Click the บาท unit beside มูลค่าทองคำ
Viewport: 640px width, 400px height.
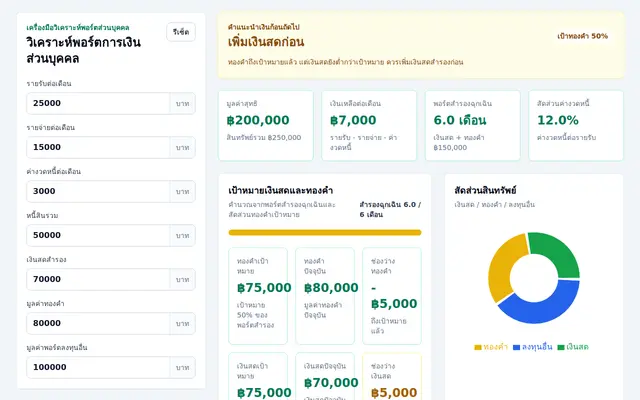[x=182, y=323]
